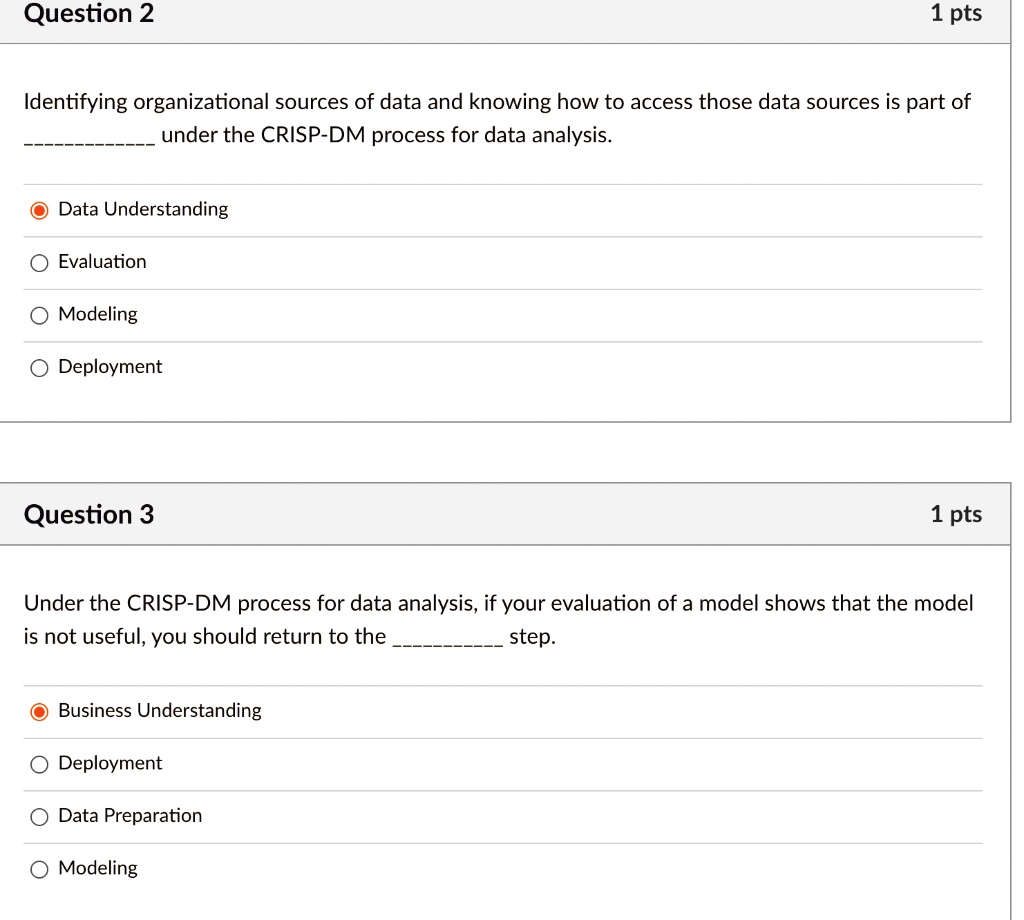
Task: Click the Deployment label under Question 2
Action: pos(110,366)
